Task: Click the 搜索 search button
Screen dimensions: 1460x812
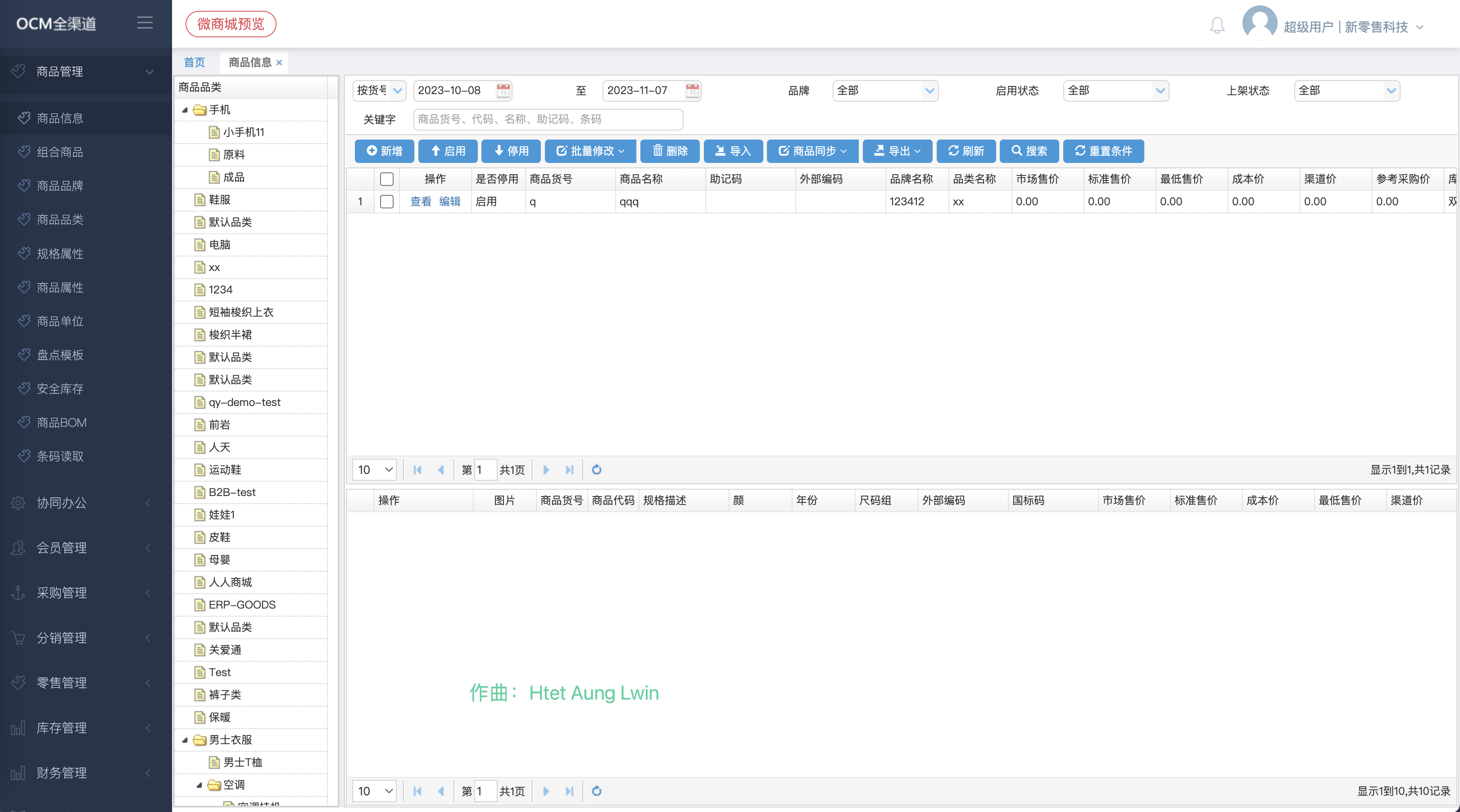Action: pos(1029,151)
